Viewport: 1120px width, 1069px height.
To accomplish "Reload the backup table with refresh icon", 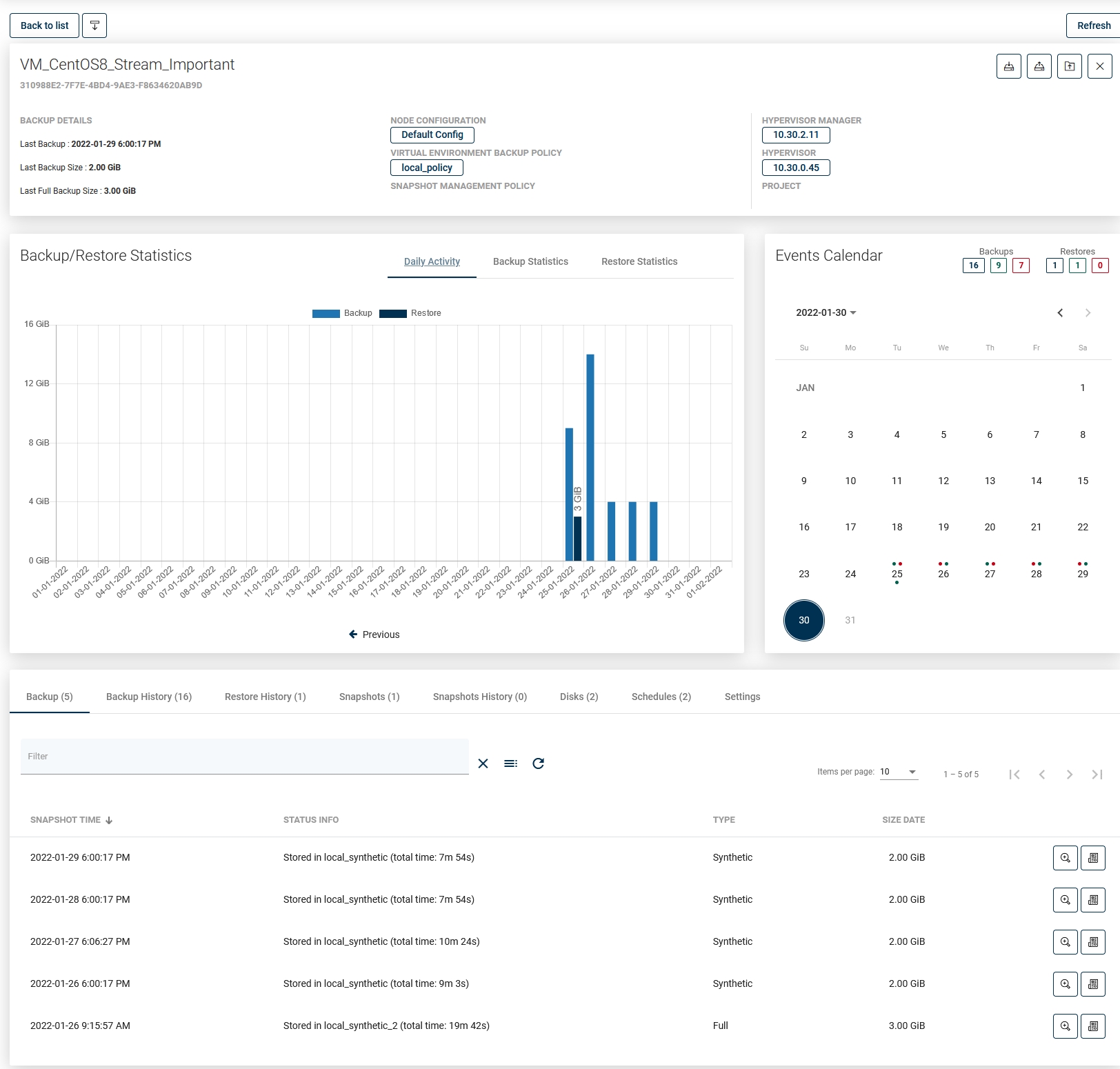I will [539, 763].
